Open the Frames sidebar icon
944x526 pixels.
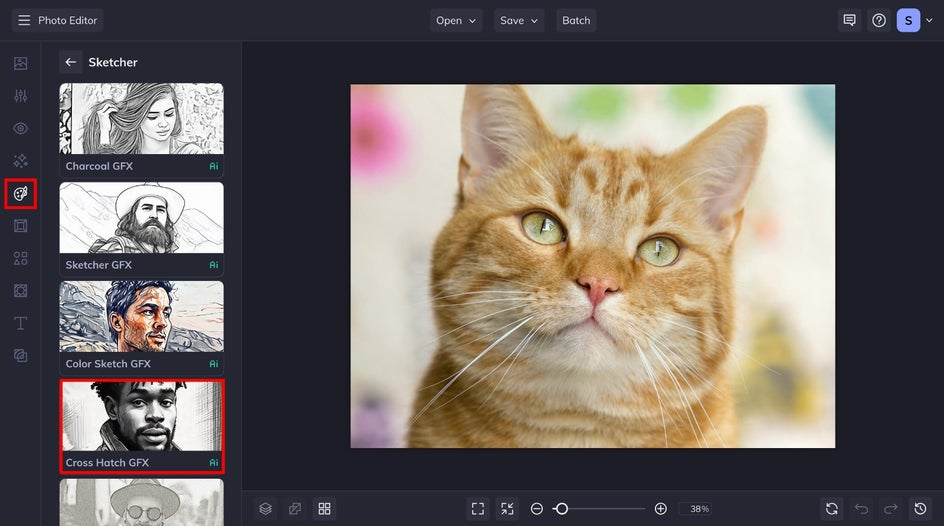coord(20,226)
